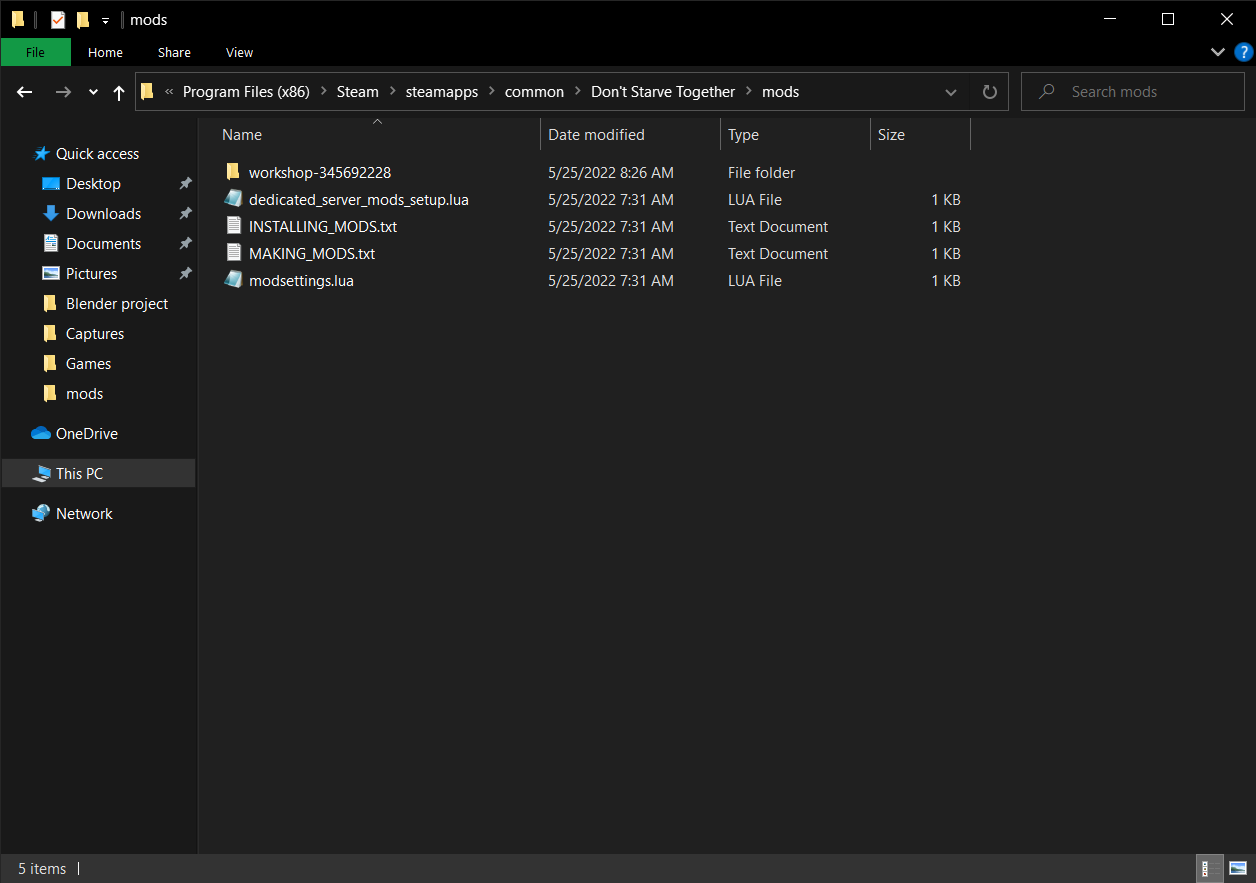Open the Help question mark icon
The image size is (1256, 883).
pos(1243,52)
